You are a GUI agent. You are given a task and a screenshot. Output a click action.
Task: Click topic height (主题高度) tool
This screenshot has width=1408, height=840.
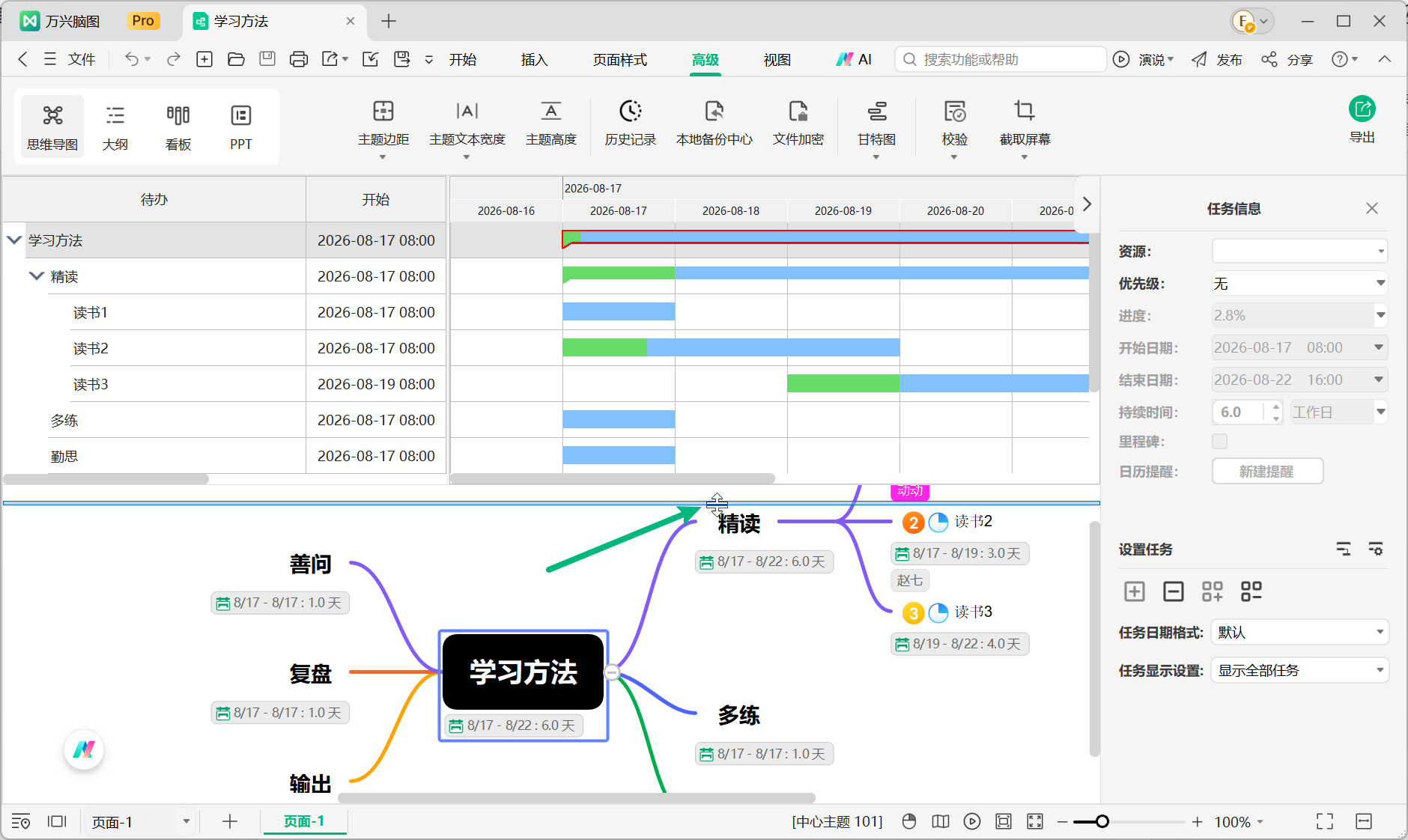(x=551, y=124)
